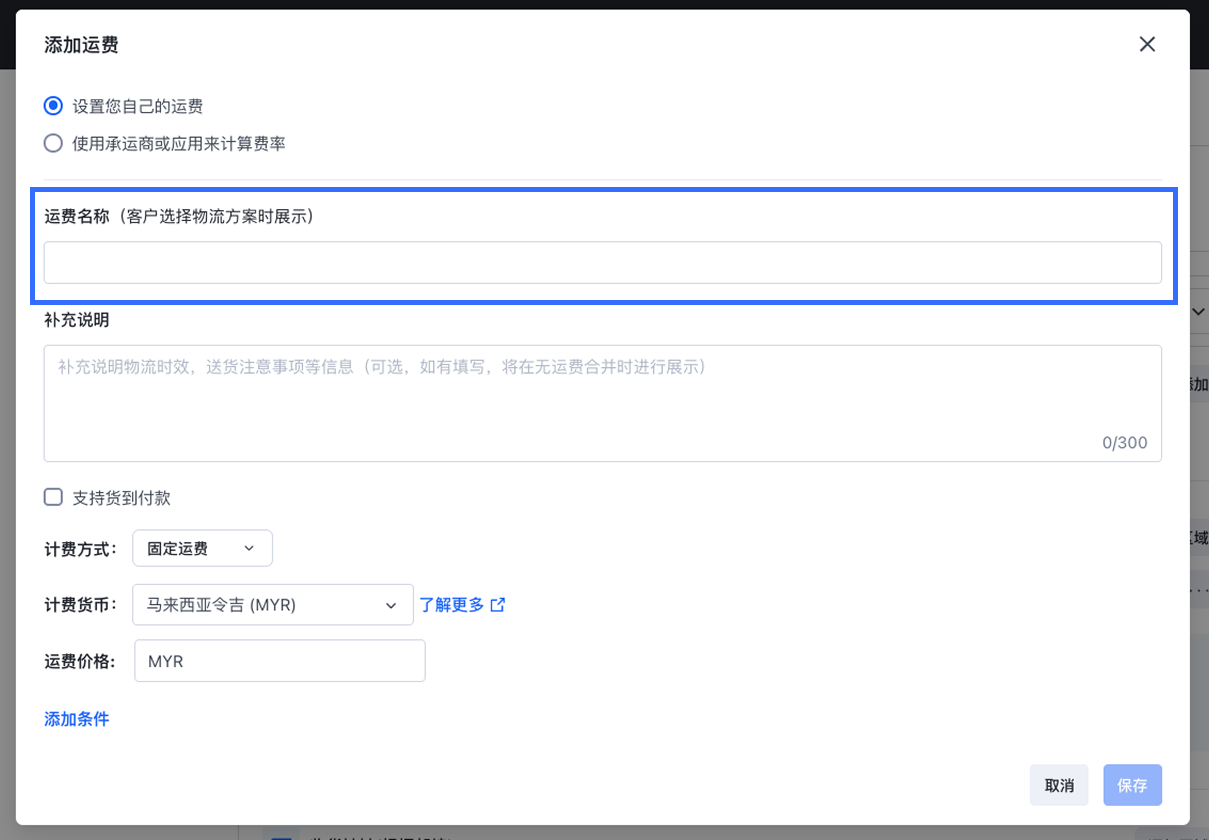Click the three-dots icon behind the dialog's right edge

[x=1199, y=590]
